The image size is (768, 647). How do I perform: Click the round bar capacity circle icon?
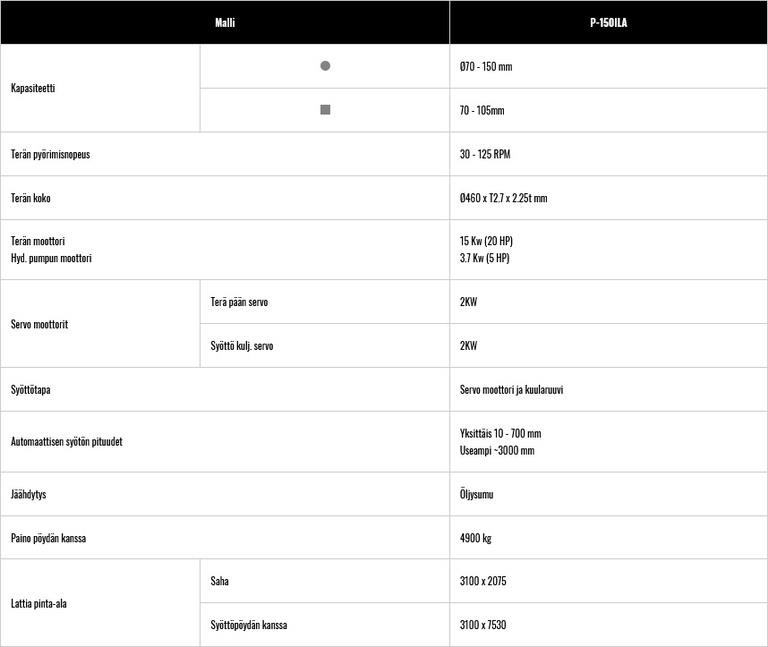(325, 66)
